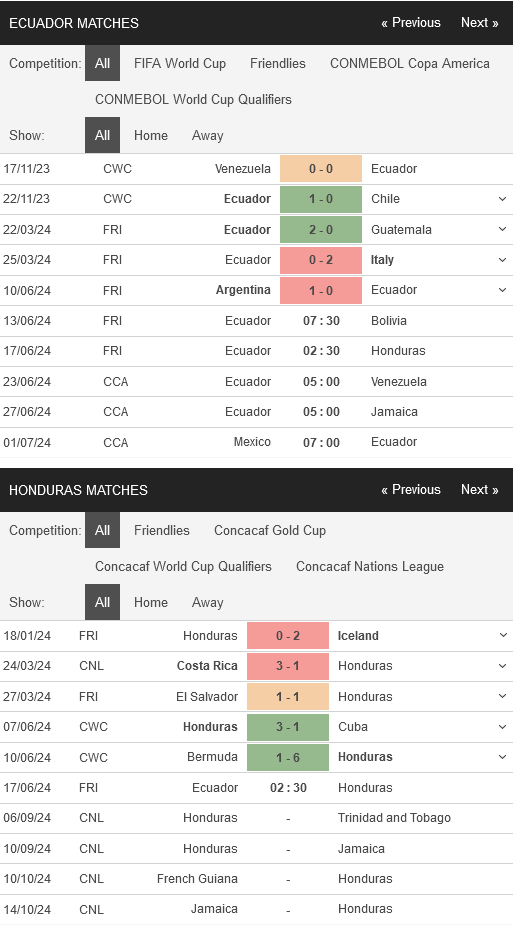
Task: Show only Ecuador Home matches
Action: (150, 135)
